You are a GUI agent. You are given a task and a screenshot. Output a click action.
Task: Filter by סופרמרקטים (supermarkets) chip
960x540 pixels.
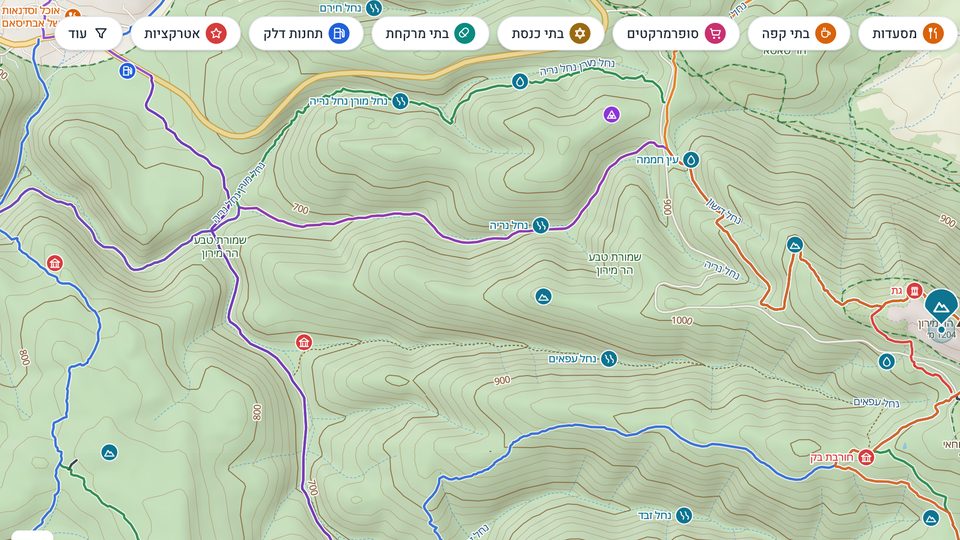(x=675, y=34)
